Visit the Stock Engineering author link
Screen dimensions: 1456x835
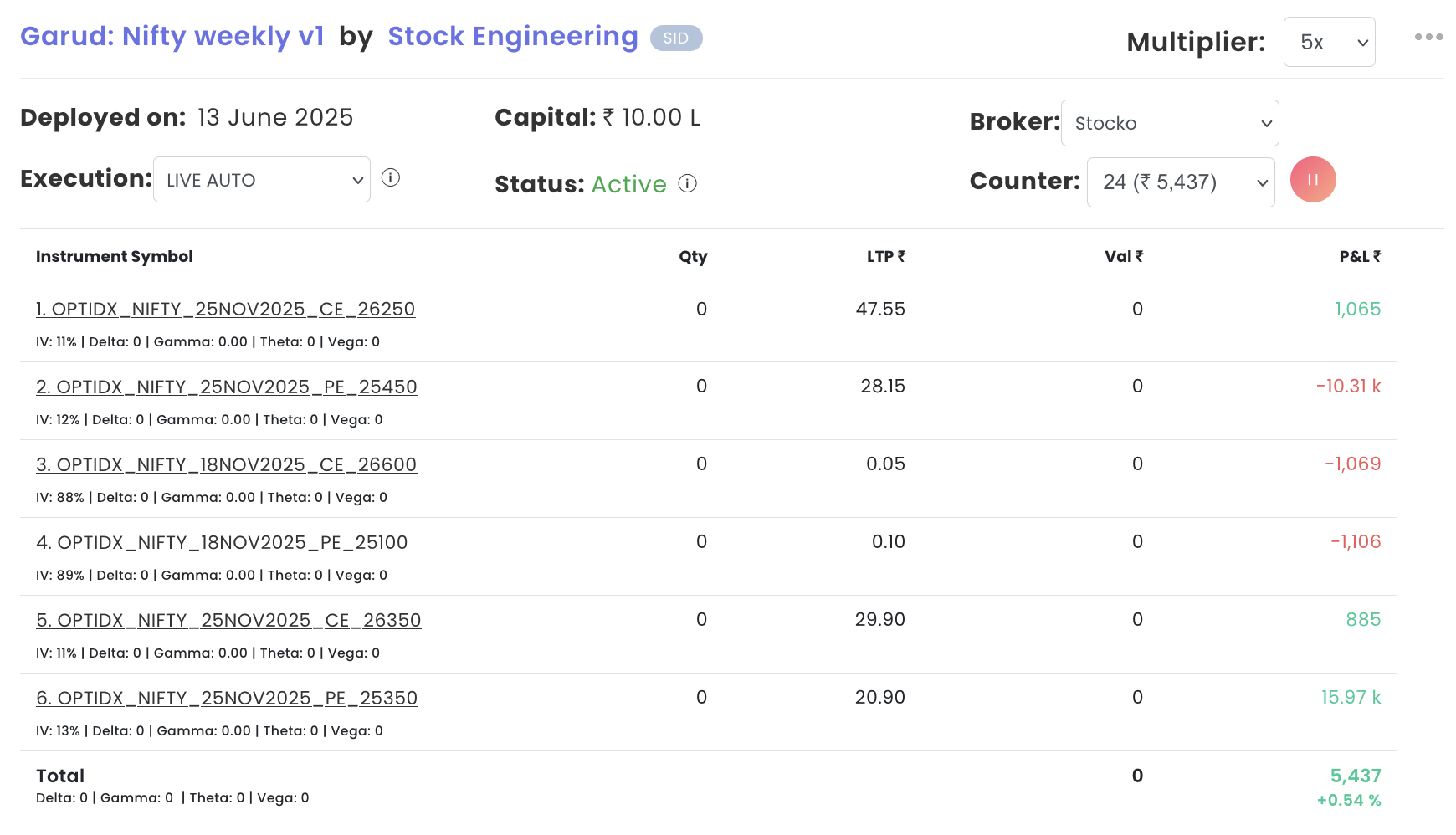pos(512,37)
